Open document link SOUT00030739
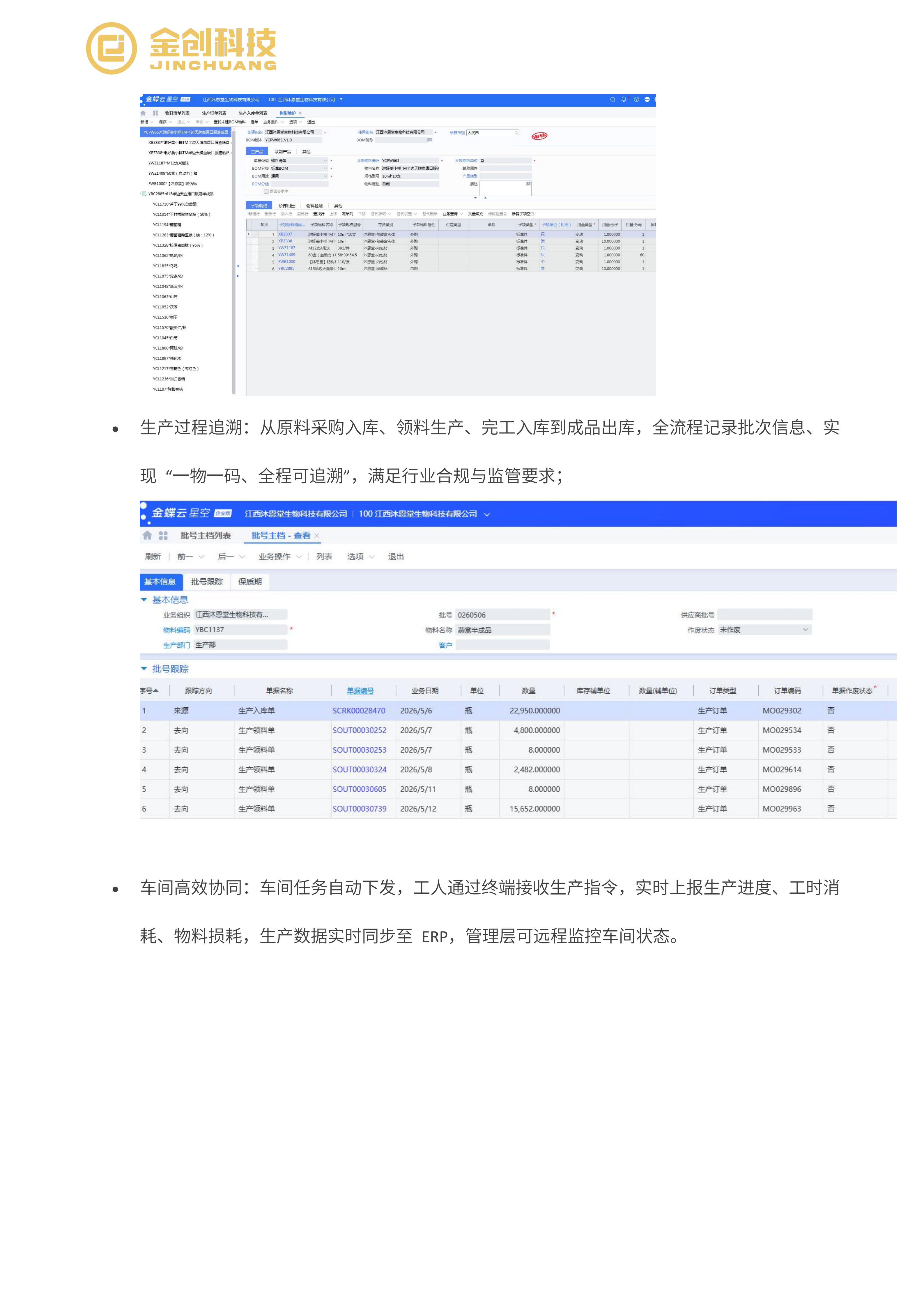The image size is (924, 1307). pyautogui.click(x=359, y=809)
